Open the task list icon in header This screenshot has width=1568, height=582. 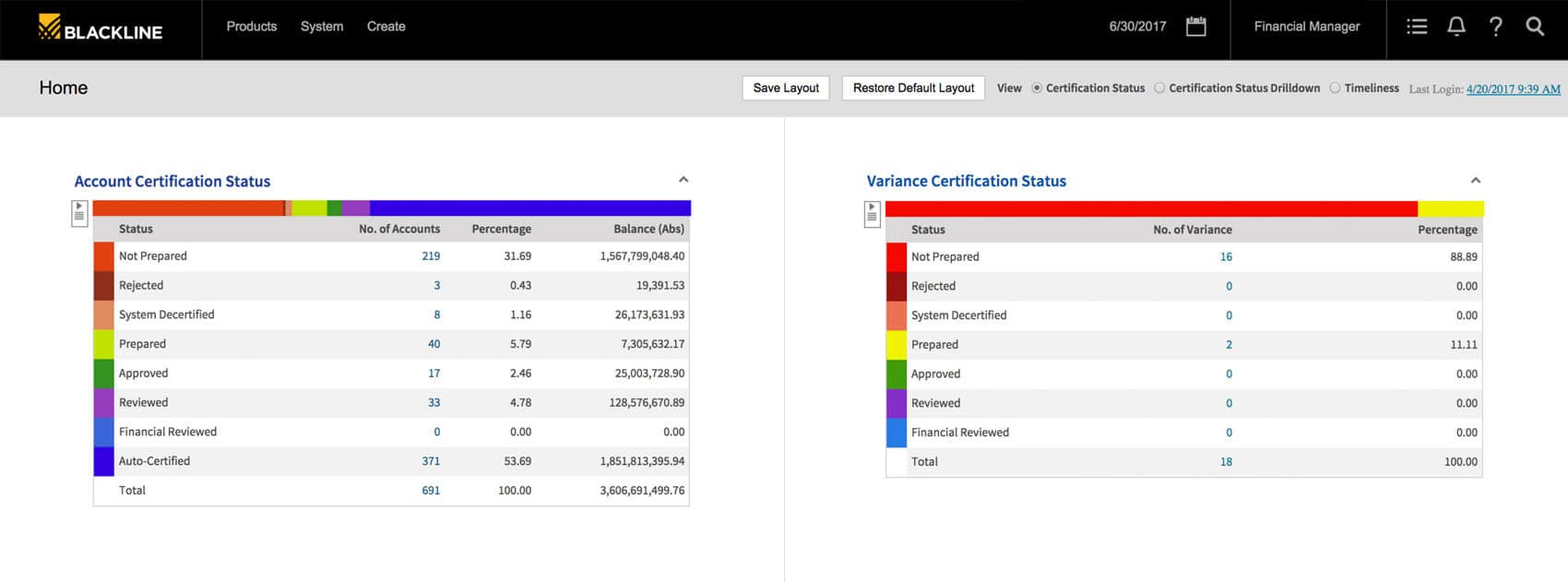pos(1417,27)
